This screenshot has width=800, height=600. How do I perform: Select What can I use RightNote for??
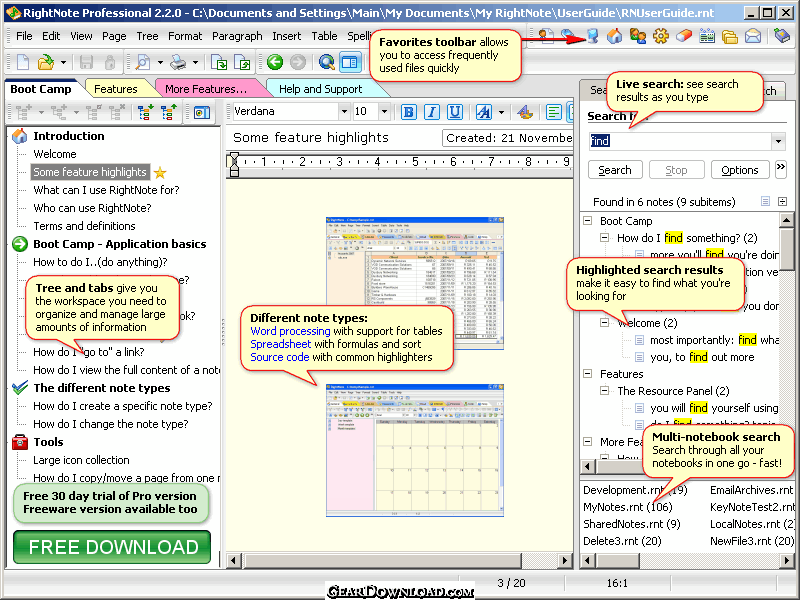point(106,190)
